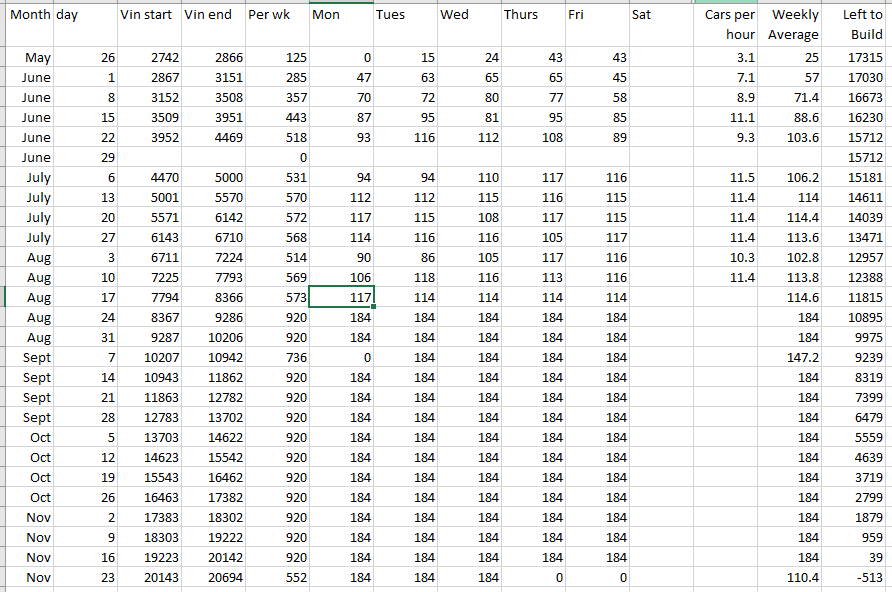Viewport: 892px width, 592px height.
Task: Click the highlighted Mon cell showing 117
Action: point(341,297)
